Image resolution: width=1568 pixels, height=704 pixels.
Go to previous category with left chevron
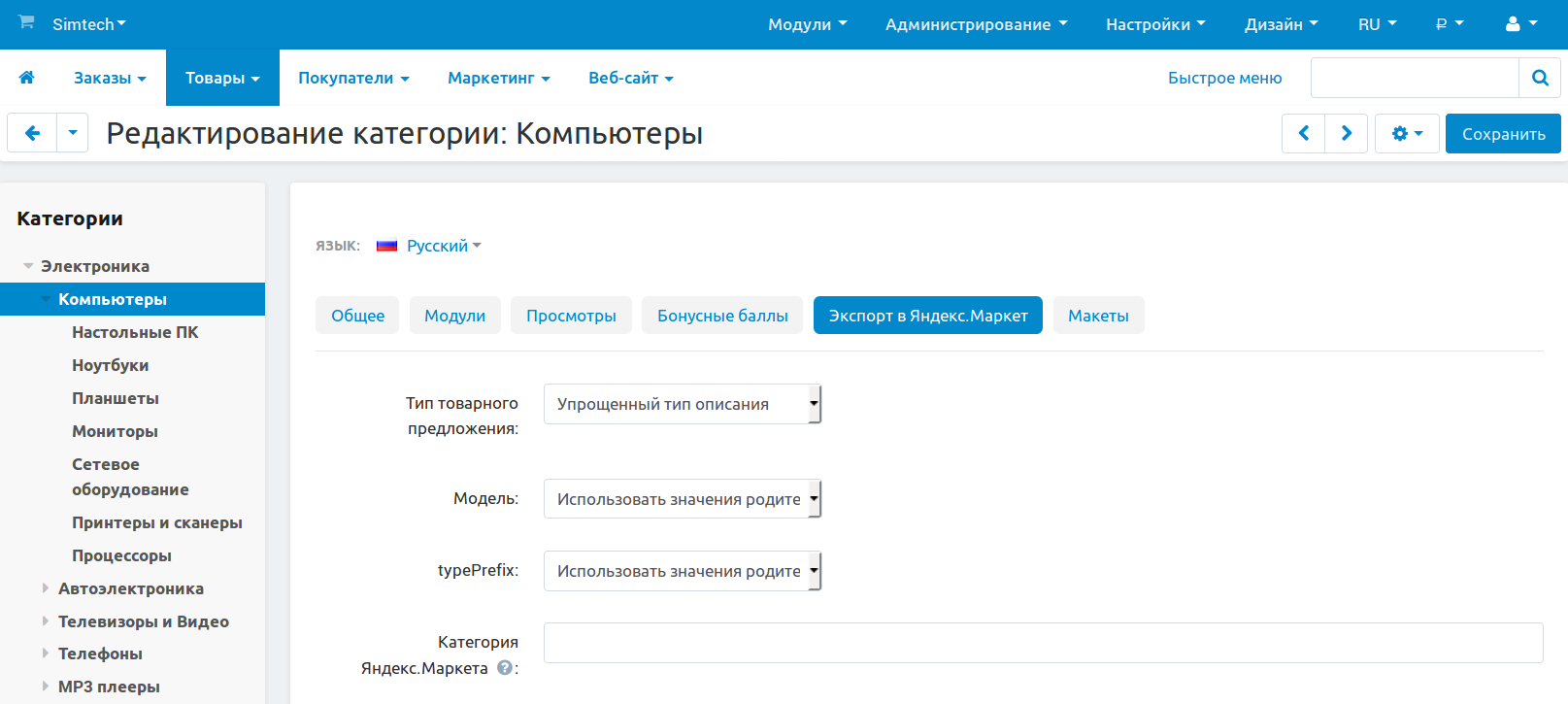pyautogui.click(x=1304, y=133)
